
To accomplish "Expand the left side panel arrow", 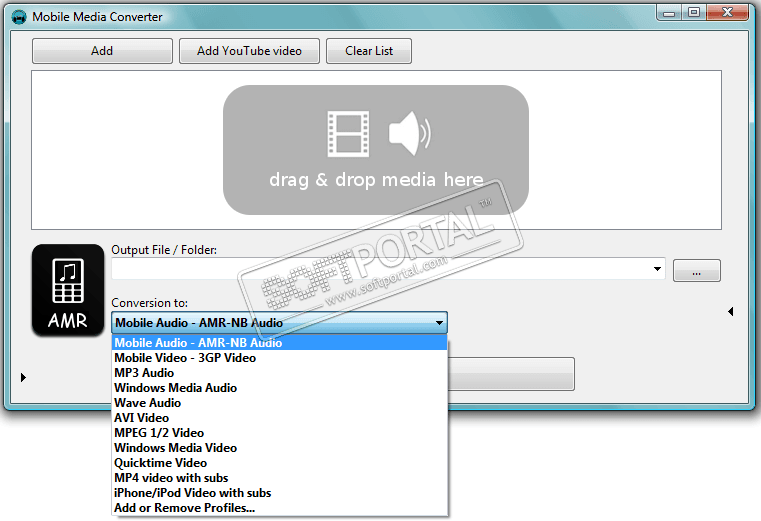I will (x=23, y=377).
